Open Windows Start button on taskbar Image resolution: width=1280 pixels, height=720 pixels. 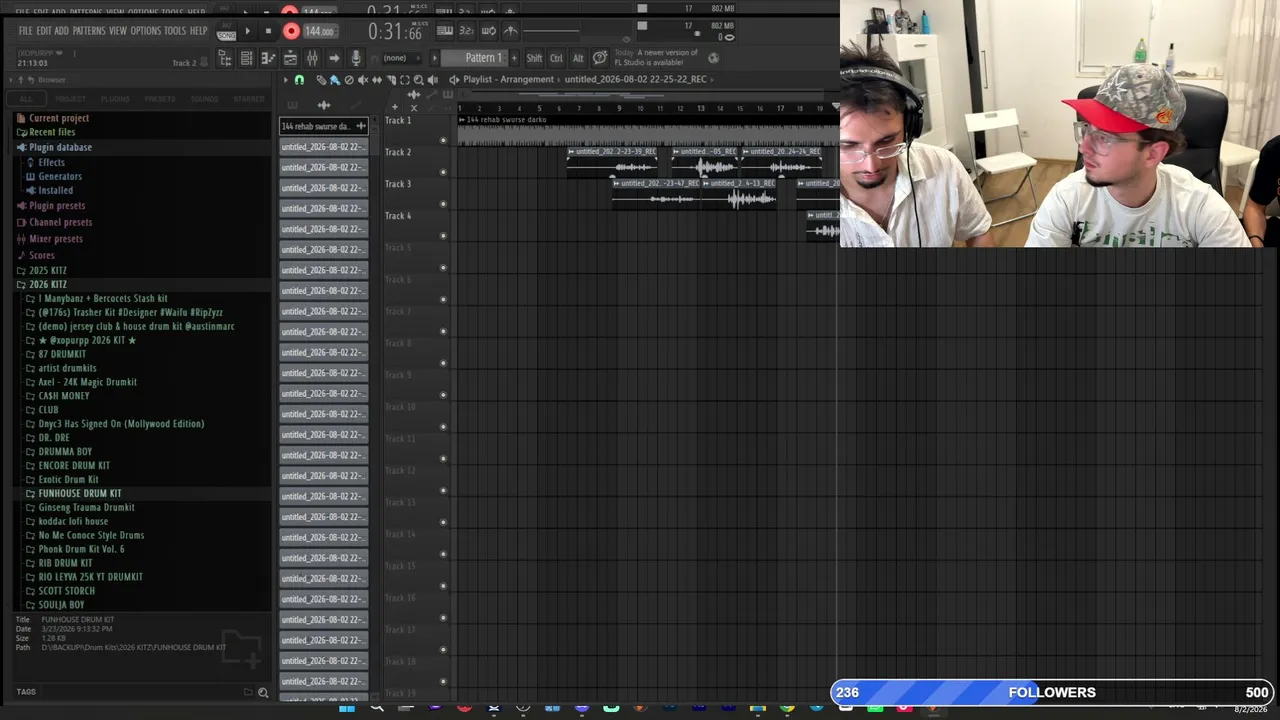point(347,708)
